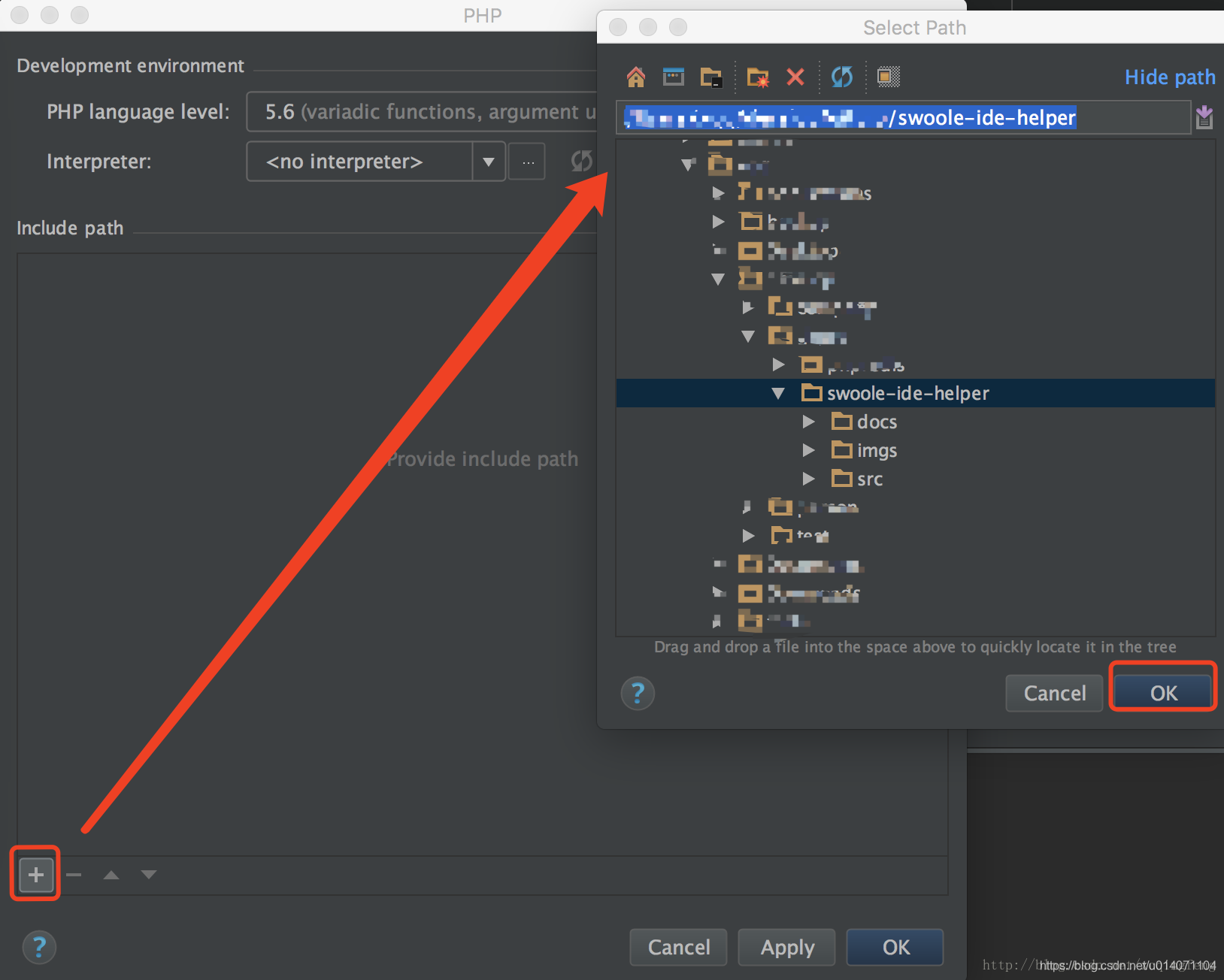
Task: Delete selected path with the red X icon
Action: 796,77
